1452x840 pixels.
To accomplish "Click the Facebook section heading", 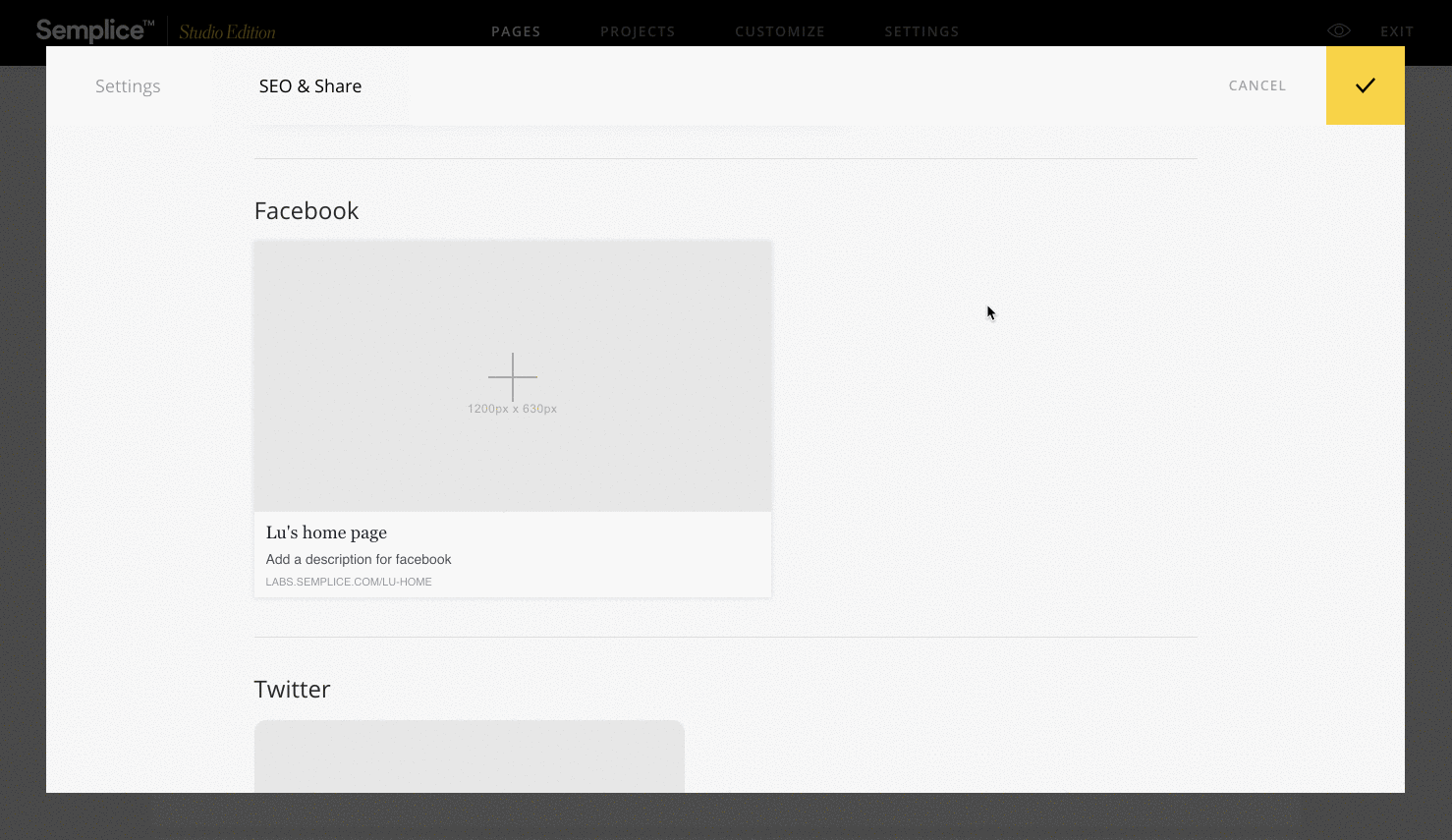I will 307,211.
